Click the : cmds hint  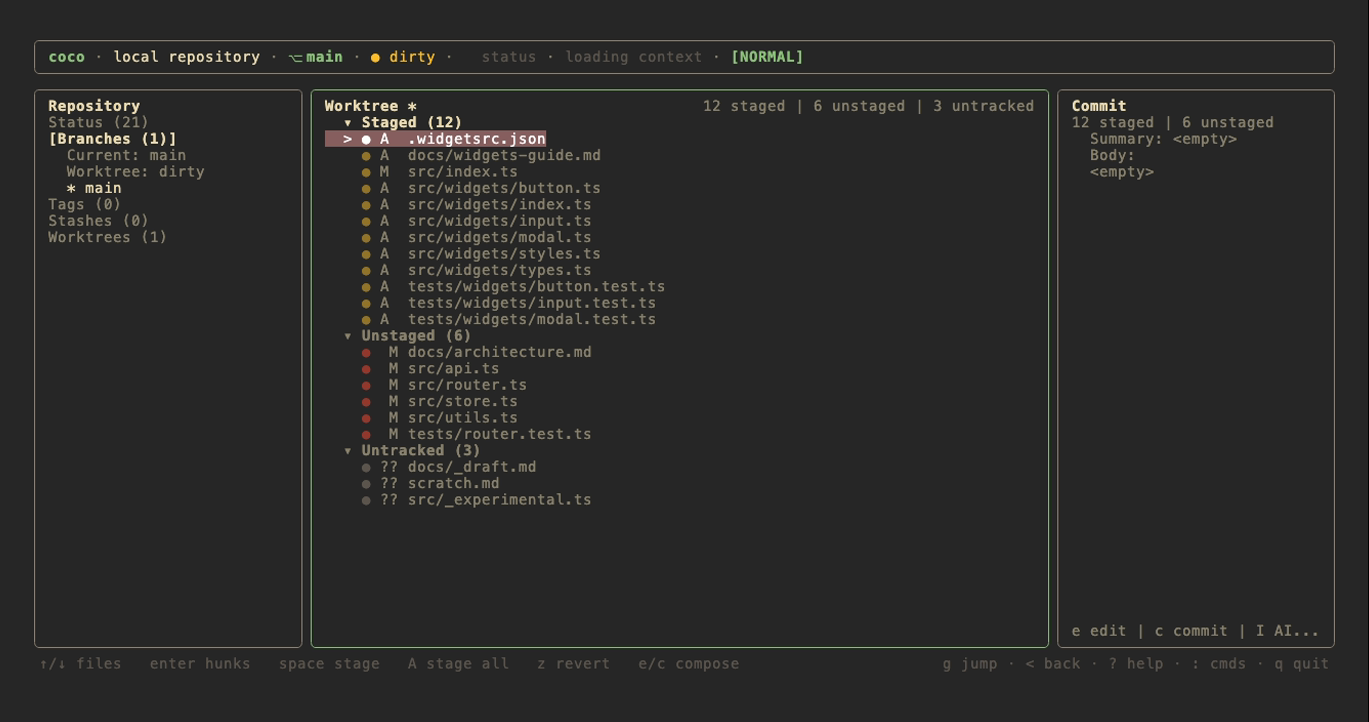1219,664
